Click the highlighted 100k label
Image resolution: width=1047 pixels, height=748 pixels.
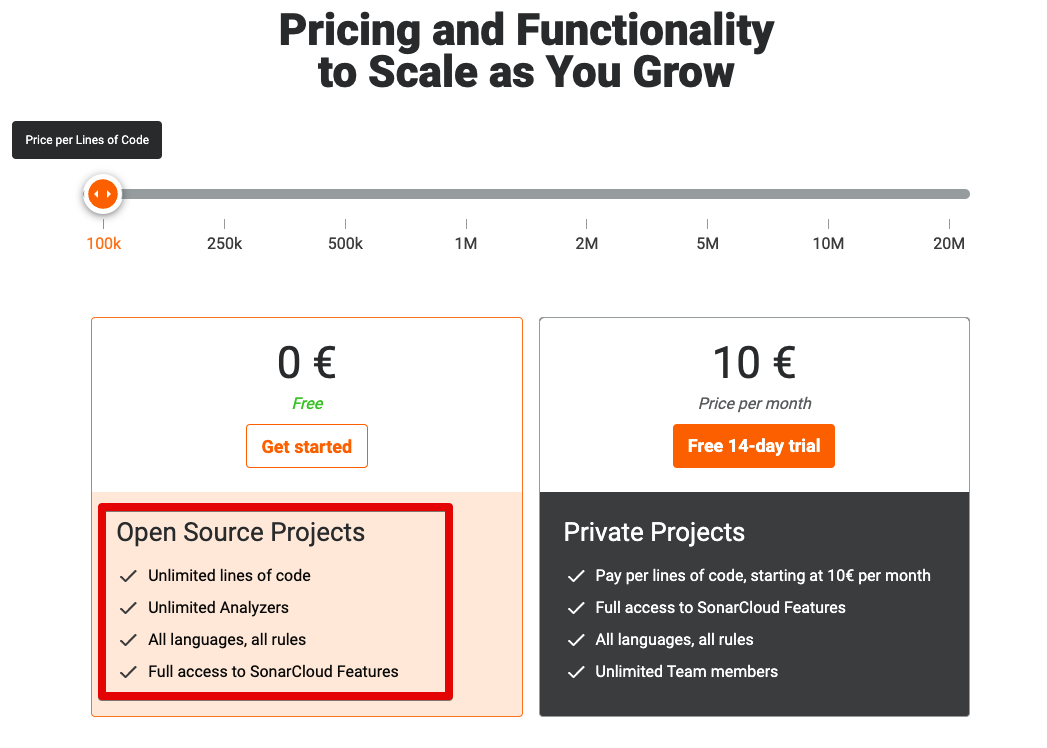pos(103,242)
